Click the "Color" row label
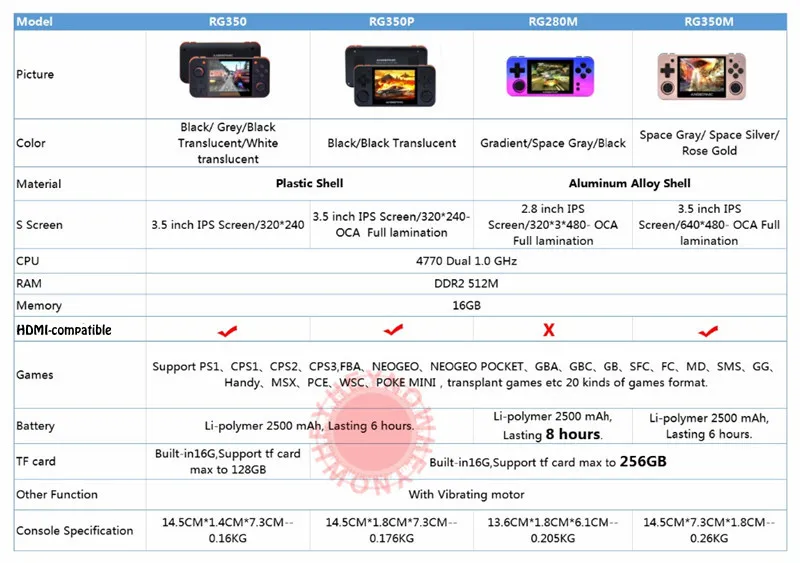Screen dimensions: 800x563 click(x=31, y=143)
